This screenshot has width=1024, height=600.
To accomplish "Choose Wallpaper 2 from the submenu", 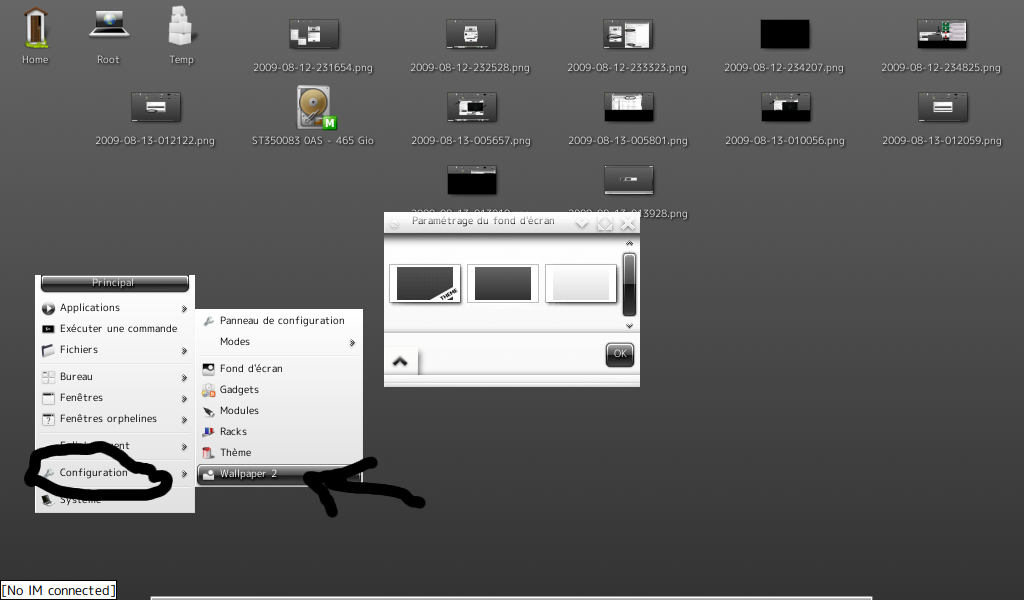I will click(248, 474).
